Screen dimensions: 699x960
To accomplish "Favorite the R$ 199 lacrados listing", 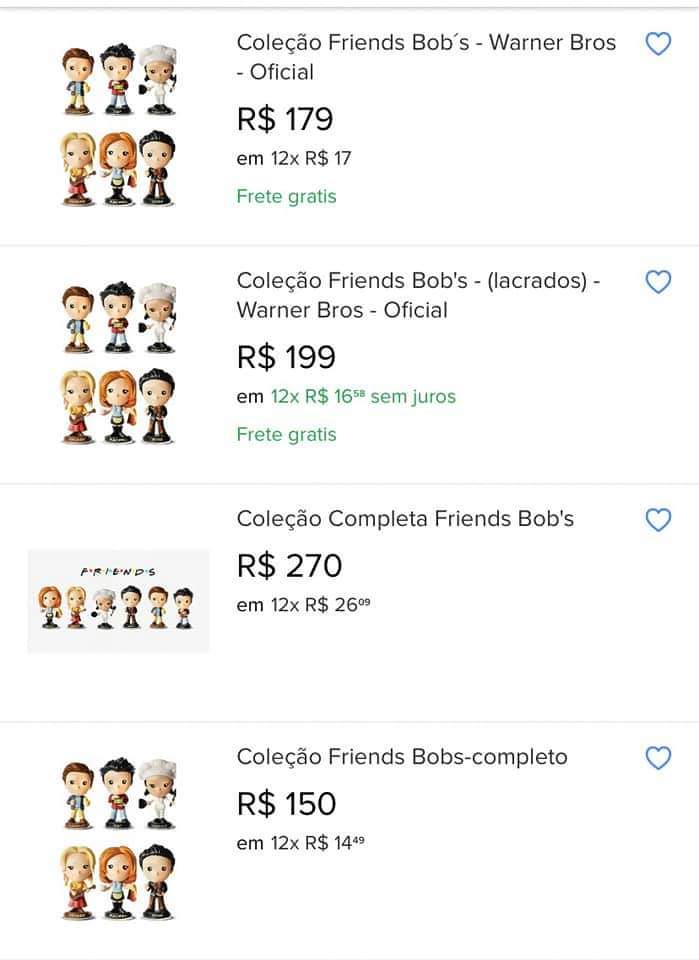I will click(x=658, y=282).
